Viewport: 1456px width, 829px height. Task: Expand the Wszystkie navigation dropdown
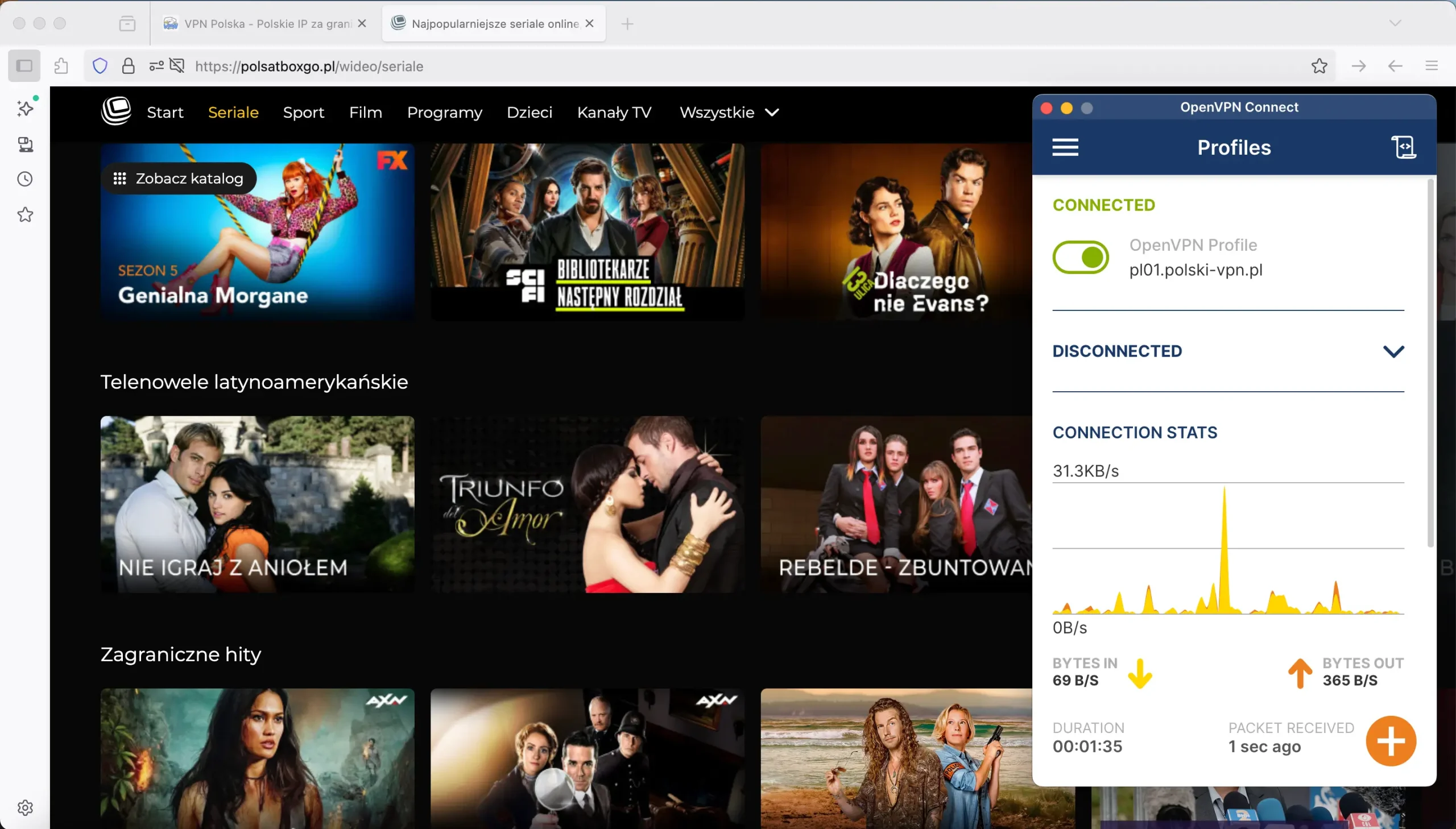tap(729, 112)
